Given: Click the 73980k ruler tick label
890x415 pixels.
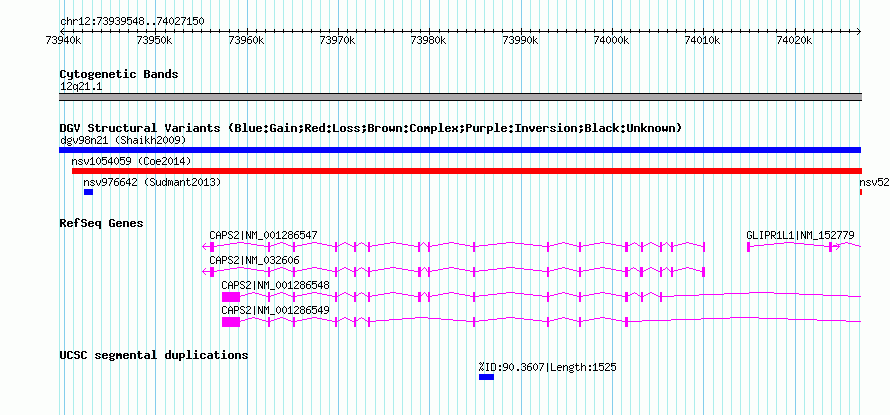Looking at the screenshot, I should pos(429,40).
